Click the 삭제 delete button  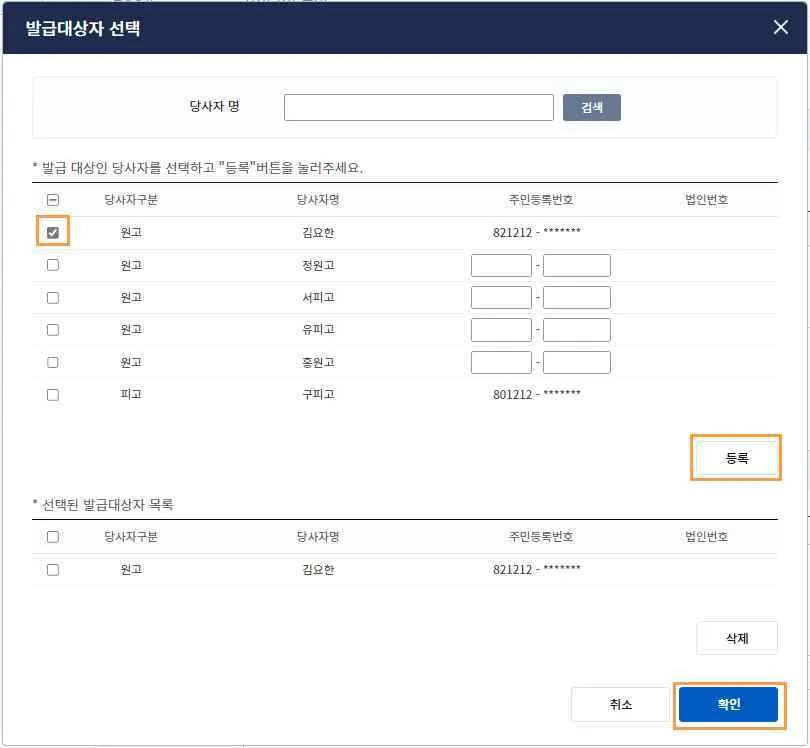pyautogui.click(x=737, y=638)
